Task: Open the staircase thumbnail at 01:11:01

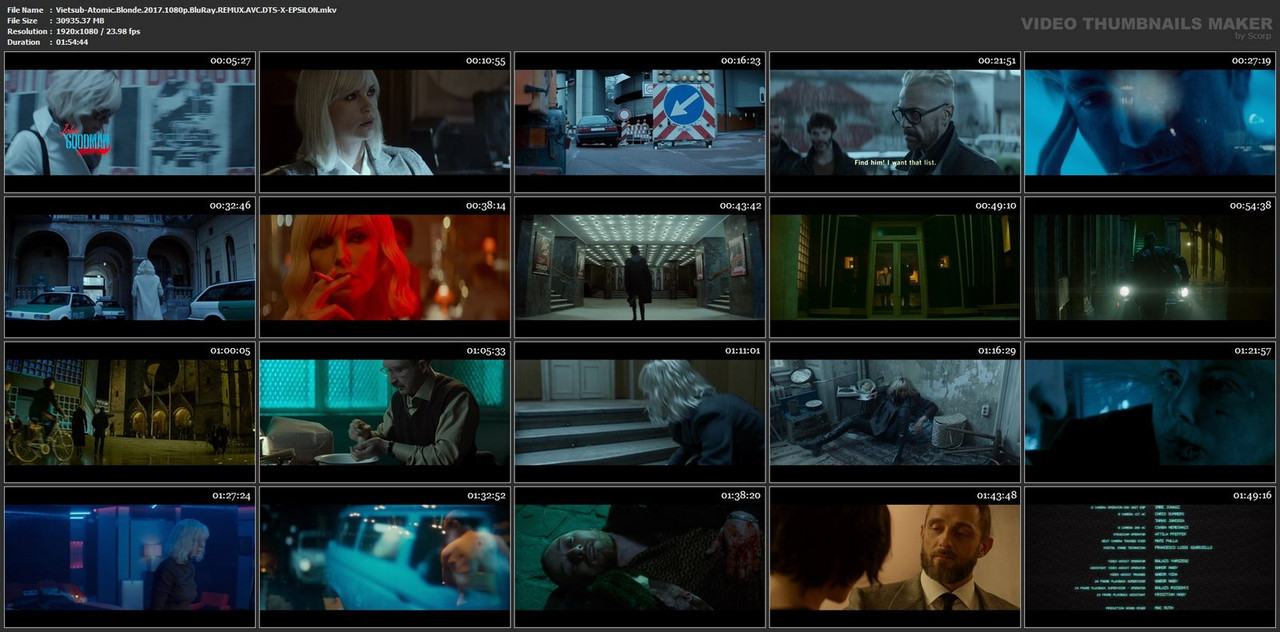Action: click(x=640, y=412)
